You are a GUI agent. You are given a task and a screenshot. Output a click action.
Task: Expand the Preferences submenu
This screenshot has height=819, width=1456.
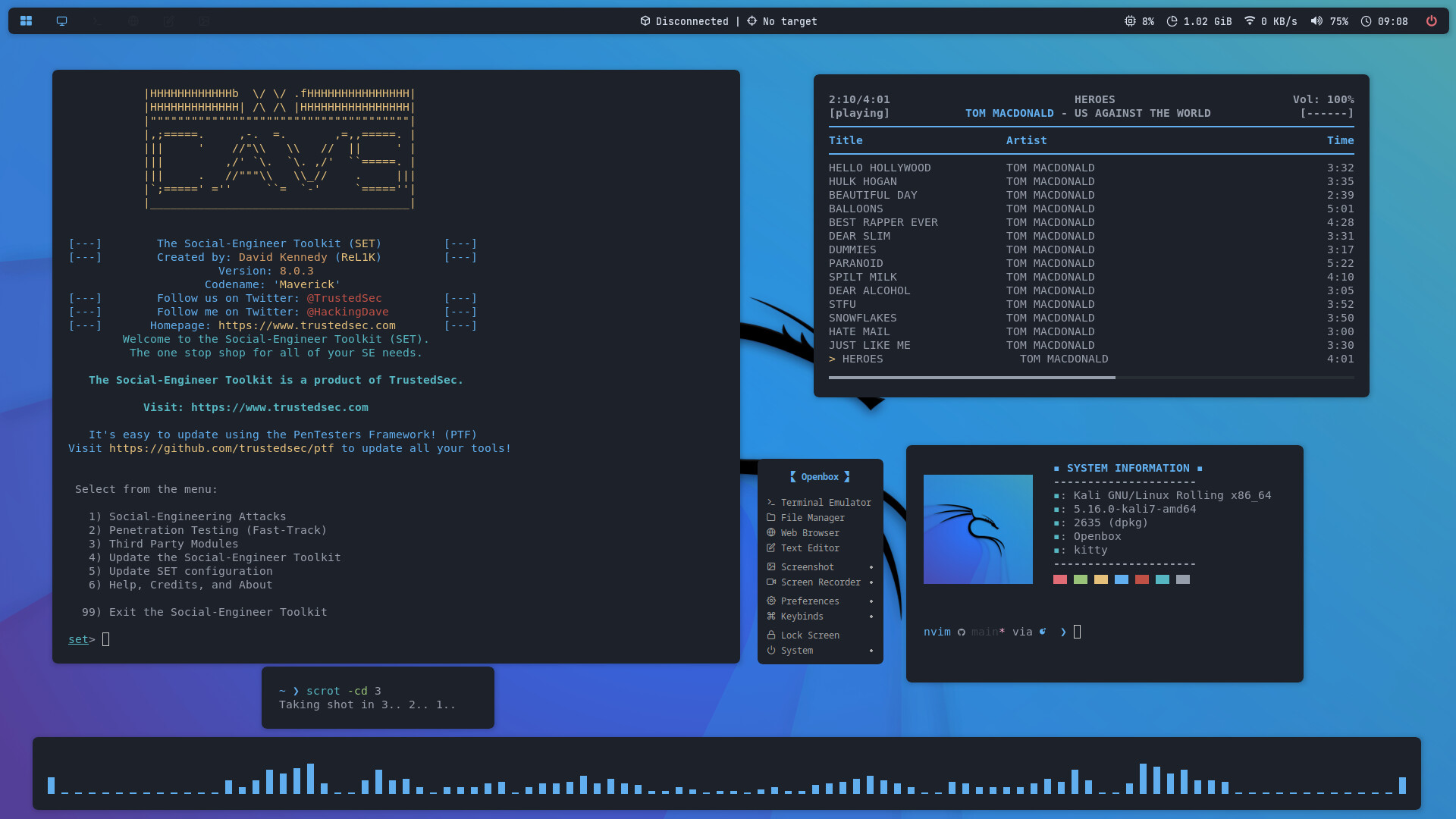click(x=820, y=601)
